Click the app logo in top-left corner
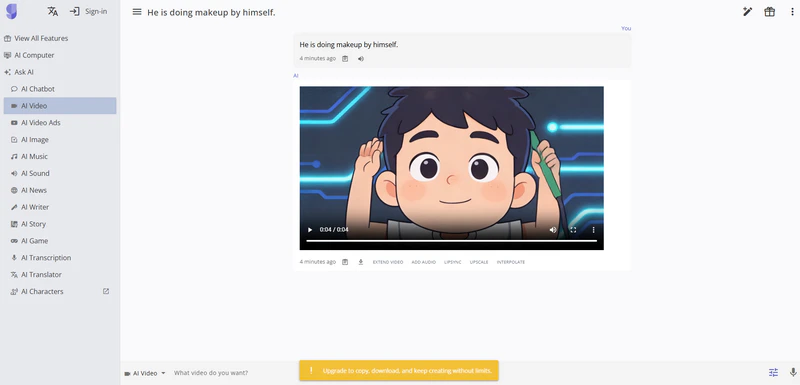800x385 pixels. pos(11,11)
